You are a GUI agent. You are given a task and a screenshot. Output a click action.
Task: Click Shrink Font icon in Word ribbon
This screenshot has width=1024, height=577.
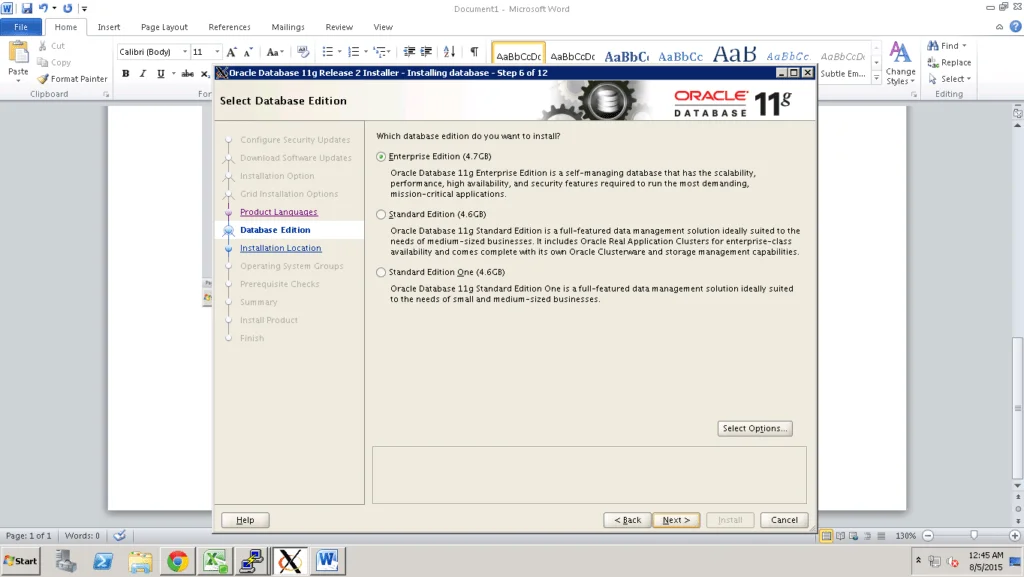point(248,52)
